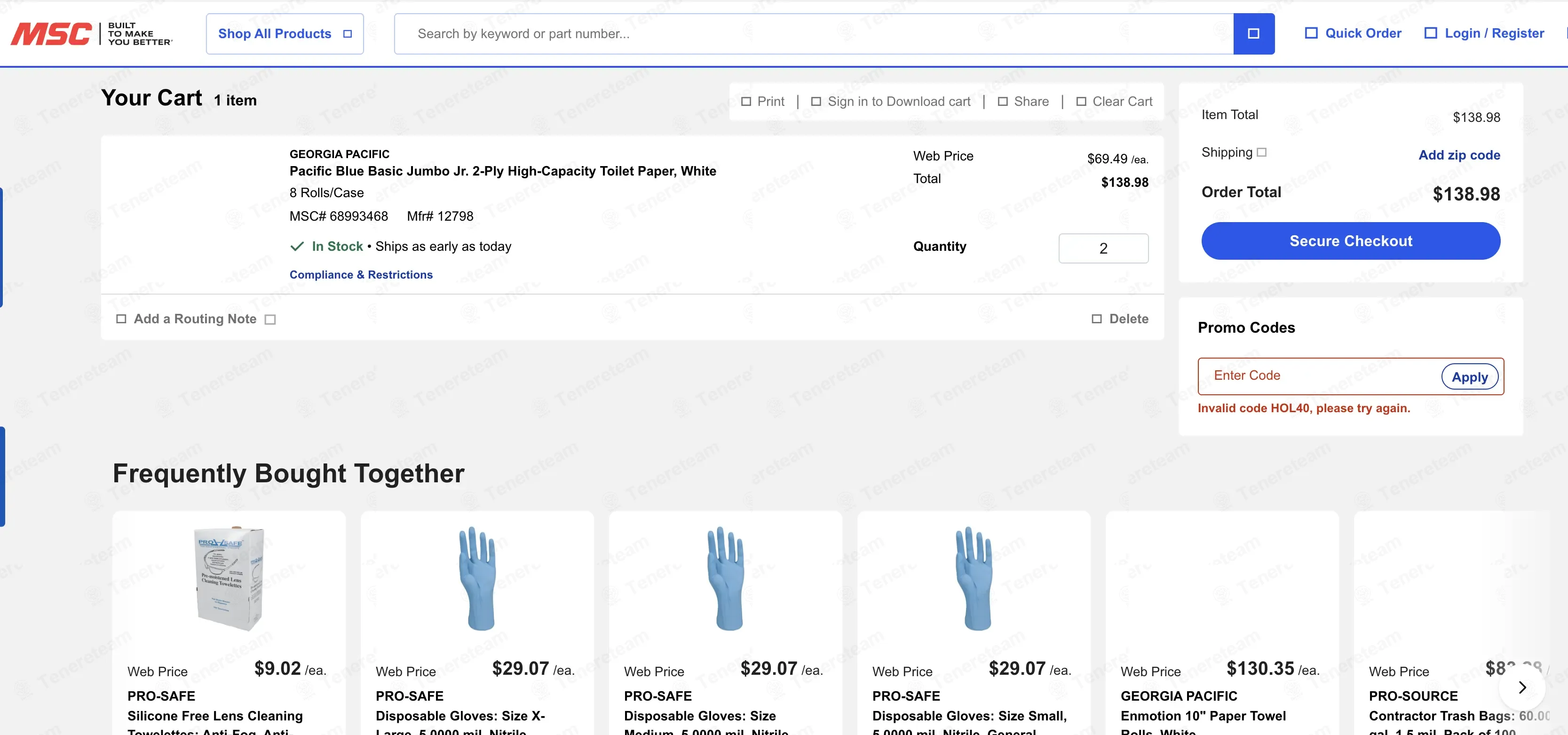
Task: Clear the cart
Action: click(x=1114, y=102)
